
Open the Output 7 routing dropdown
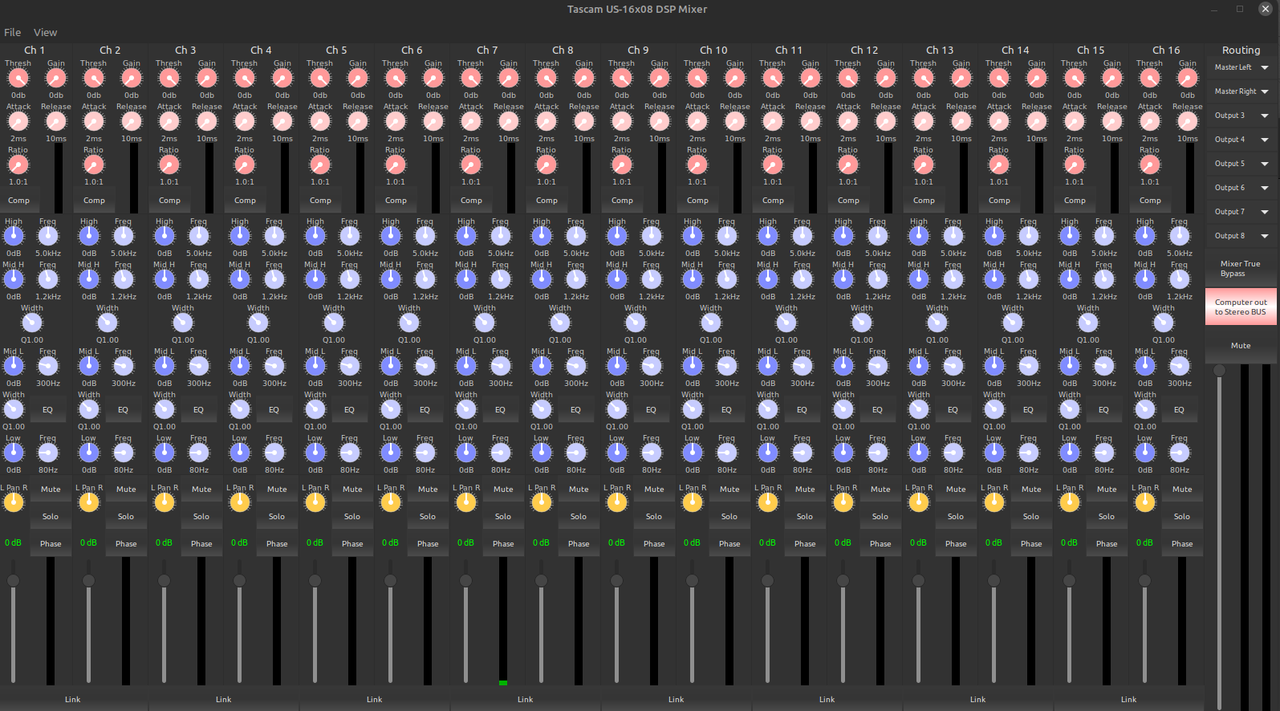1241,211
